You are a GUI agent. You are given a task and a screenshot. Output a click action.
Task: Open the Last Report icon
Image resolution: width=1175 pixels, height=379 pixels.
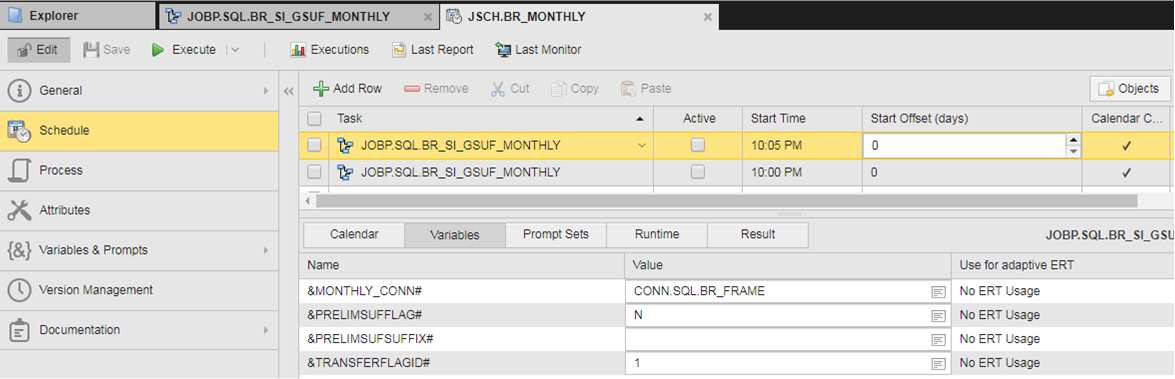[x=399, y=50]
